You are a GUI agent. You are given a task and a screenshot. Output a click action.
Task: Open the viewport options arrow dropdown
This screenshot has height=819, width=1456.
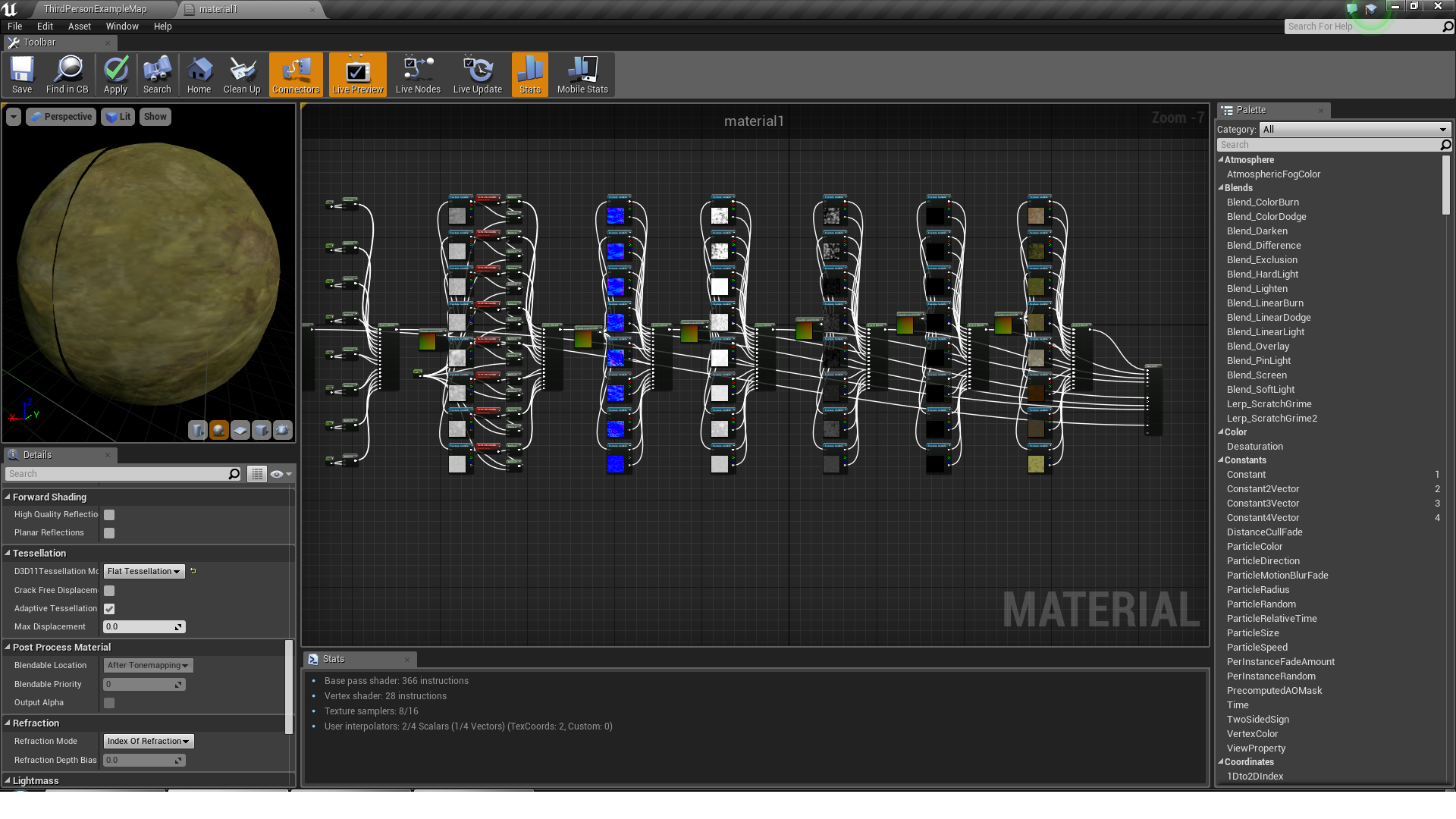point(14,117)
